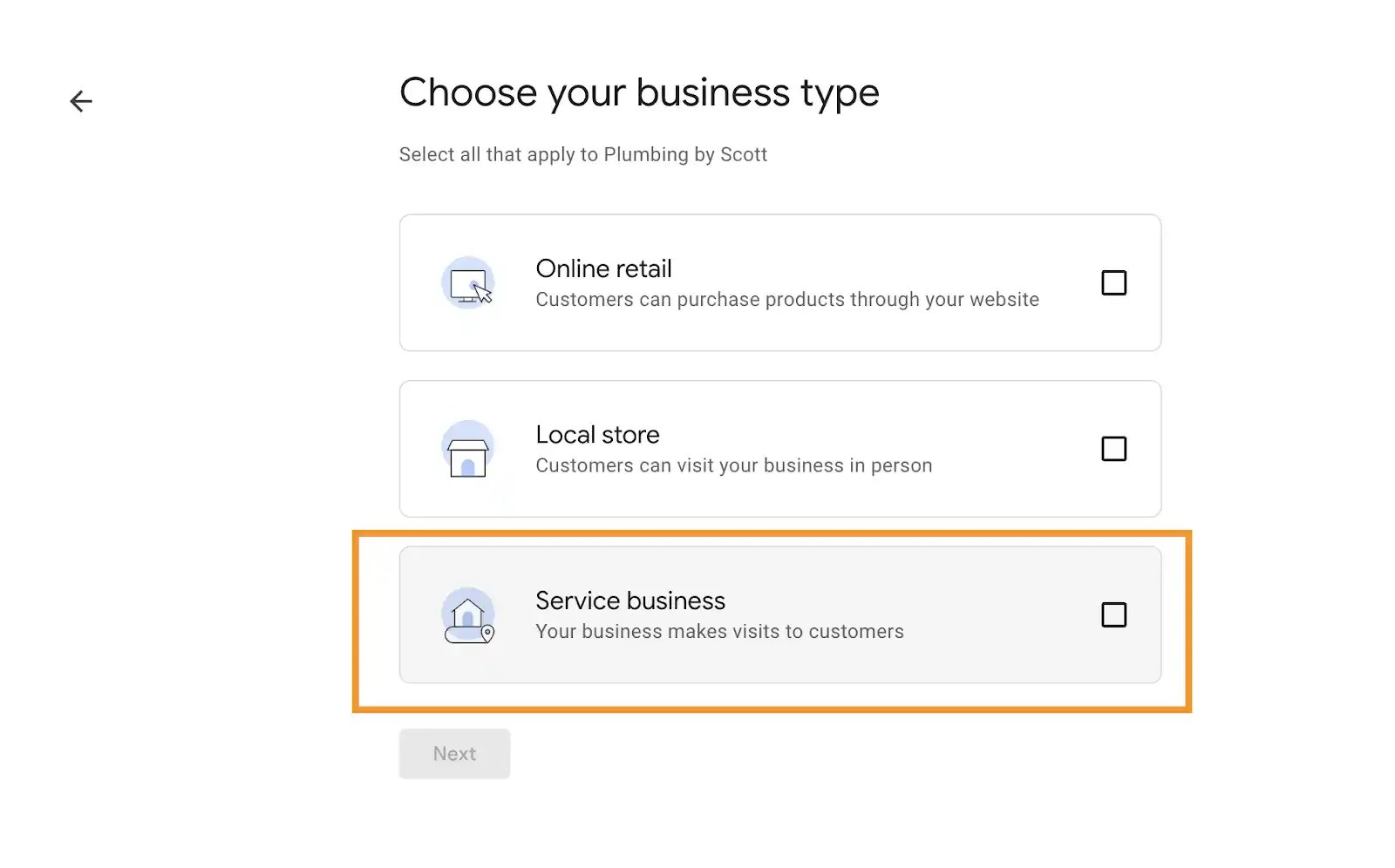The image size is (1395, 868).
Task: Tick the Online retail checkbox
Action: coord(1113,283)
